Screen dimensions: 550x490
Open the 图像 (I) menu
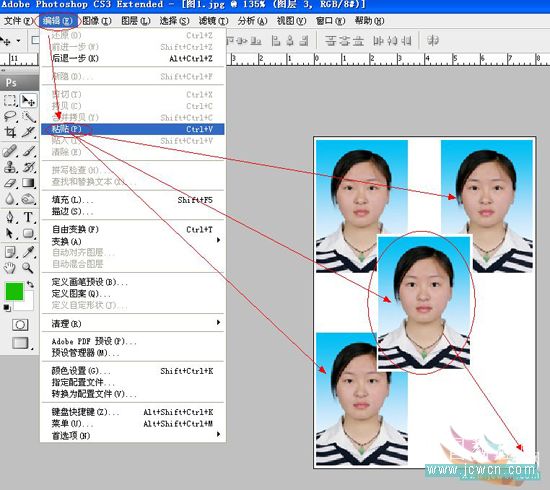[97, 21]
